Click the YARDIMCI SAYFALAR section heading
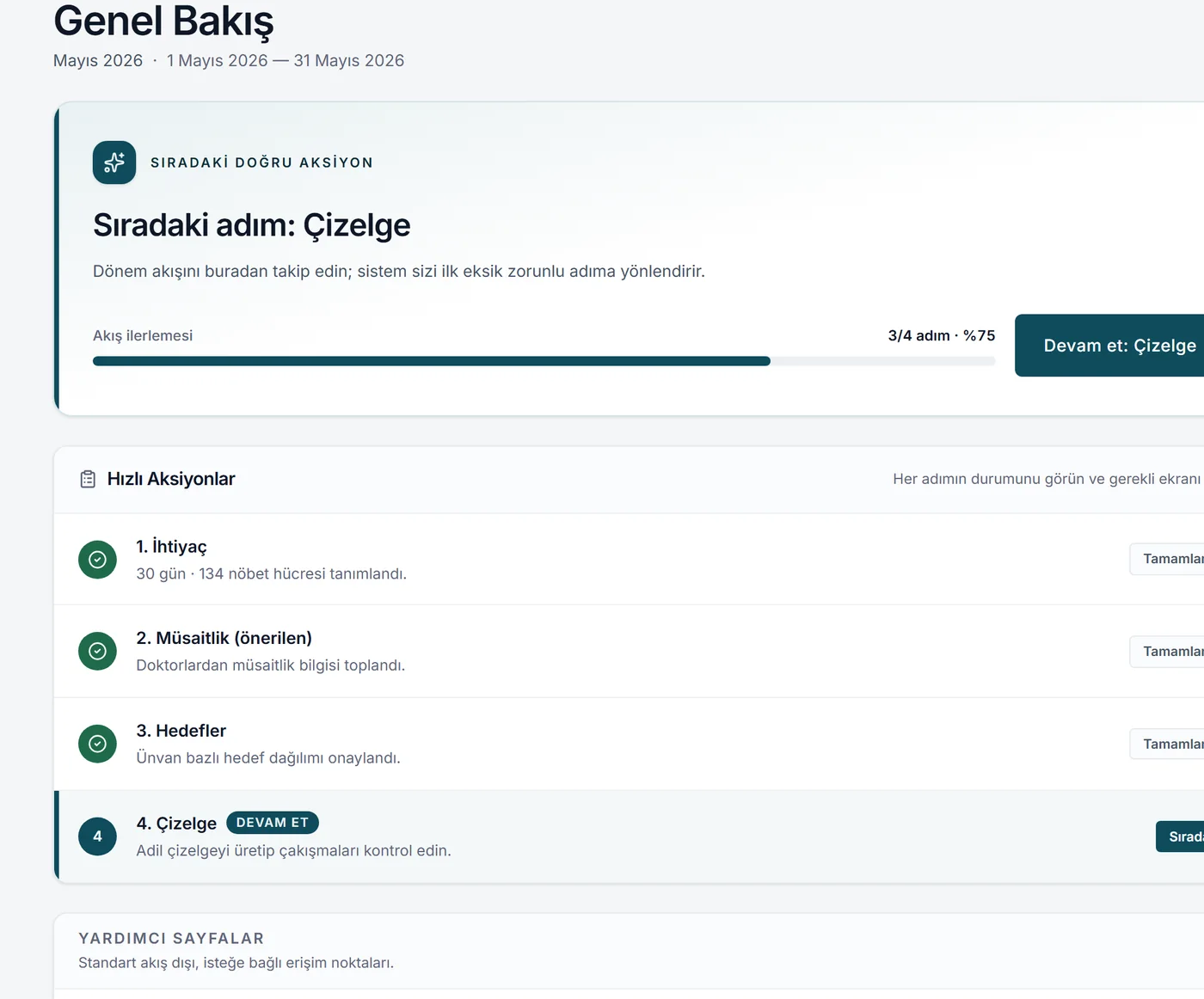 click(171, 939)
